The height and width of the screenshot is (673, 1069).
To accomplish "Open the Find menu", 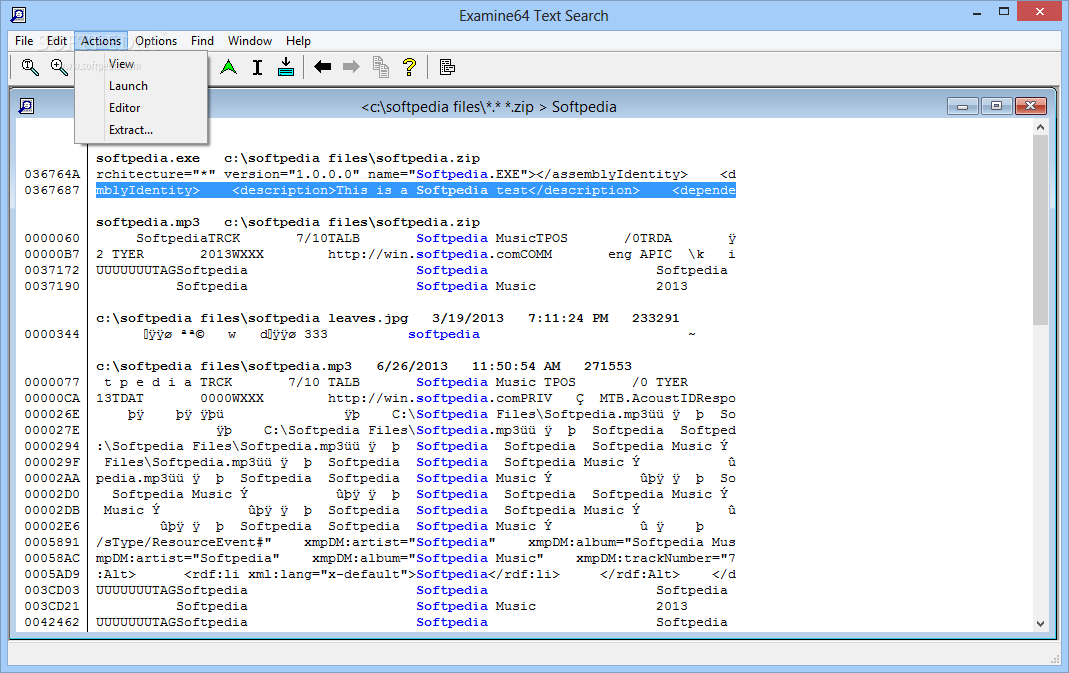I will tap(202, 41).
